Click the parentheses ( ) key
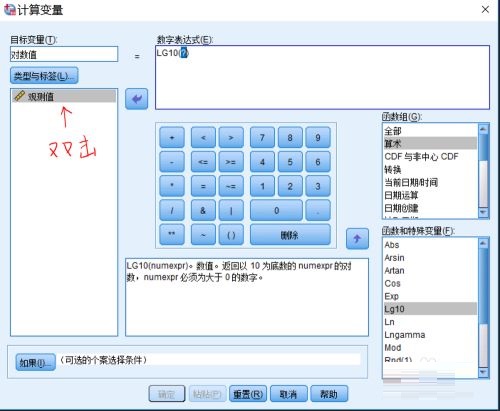The image size is (500, 411). pos(231,234)
